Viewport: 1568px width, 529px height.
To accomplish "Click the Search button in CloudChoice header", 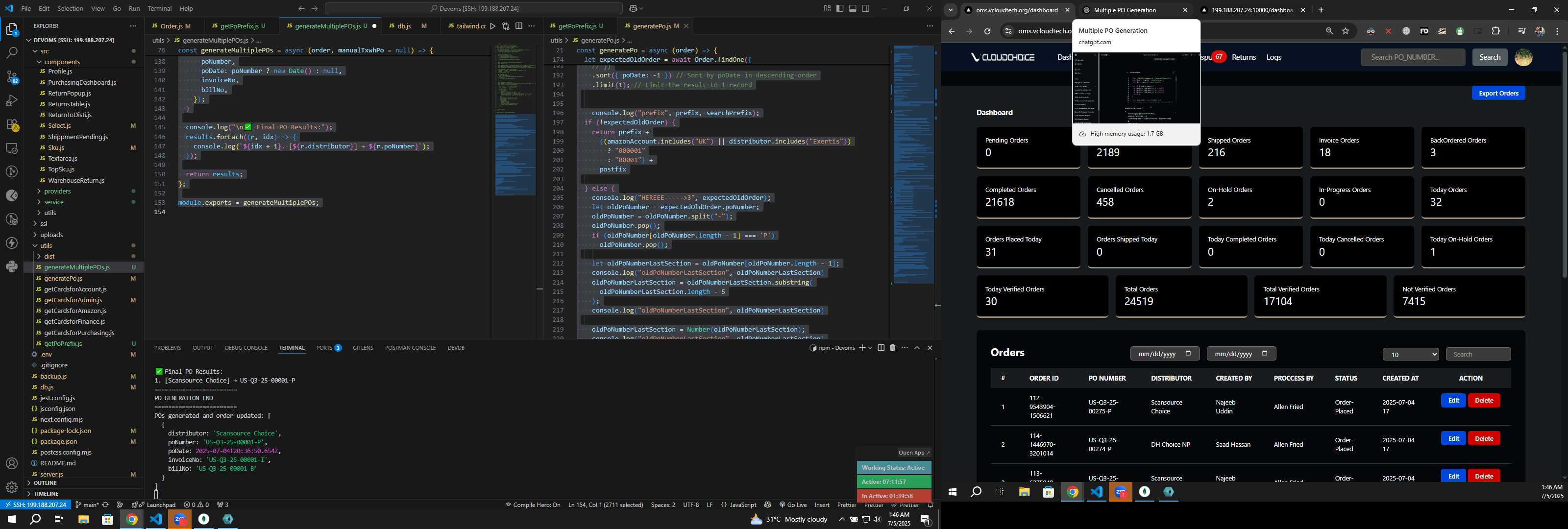I will coord(1490,57).
